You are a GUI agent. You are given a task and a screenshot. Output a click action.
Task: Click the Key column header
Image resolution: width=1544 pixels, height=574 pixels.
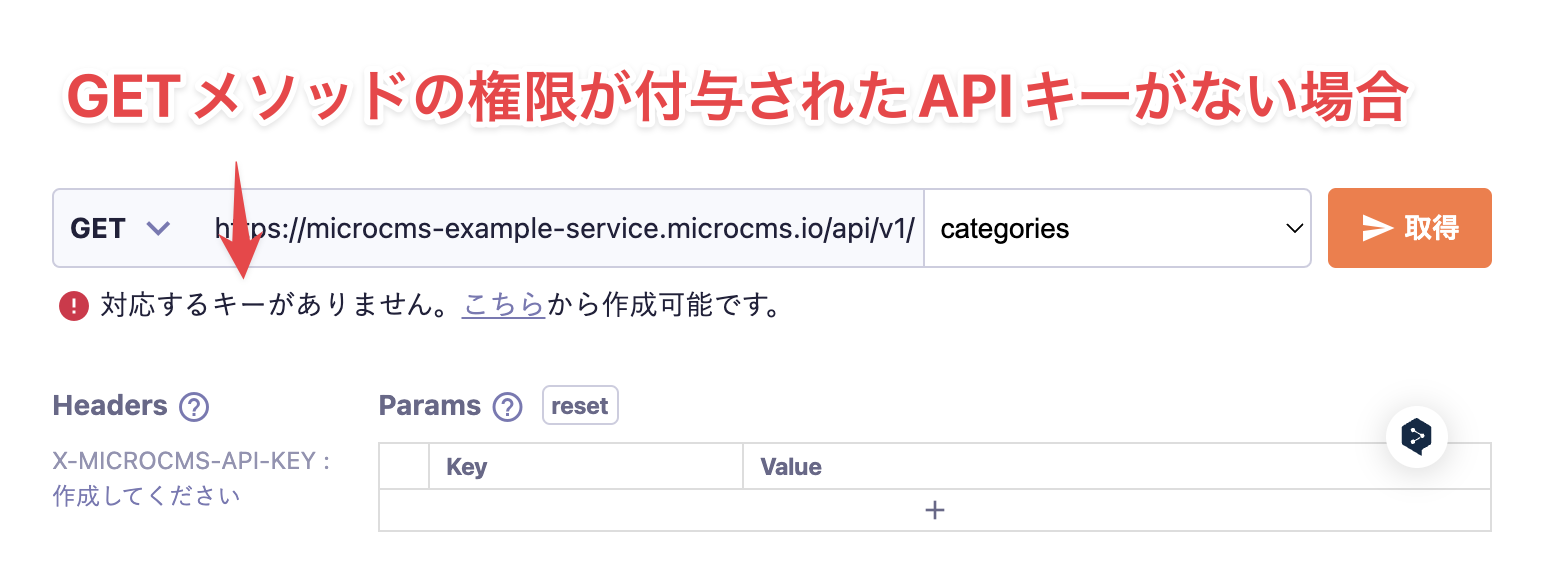click(x=585, y=466)
